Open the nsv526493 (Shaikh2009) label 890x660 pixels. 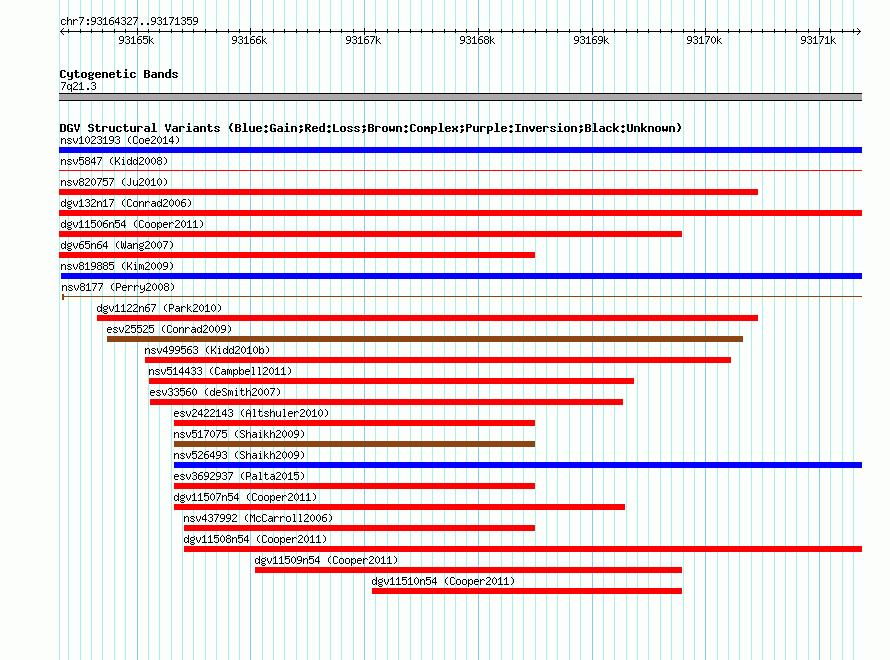point(239,455)
